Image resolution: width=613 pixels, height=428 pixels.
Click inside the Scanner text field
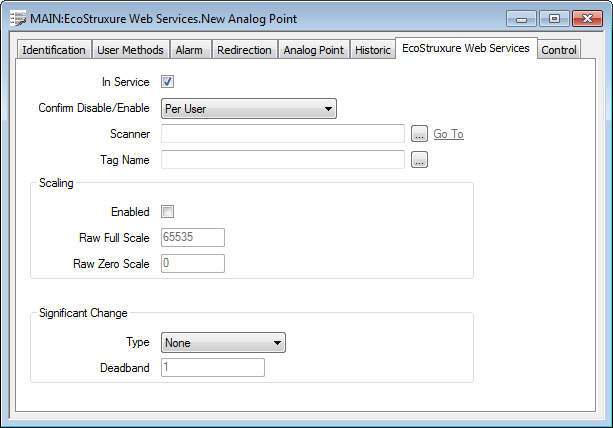click(x=282, y=134)
